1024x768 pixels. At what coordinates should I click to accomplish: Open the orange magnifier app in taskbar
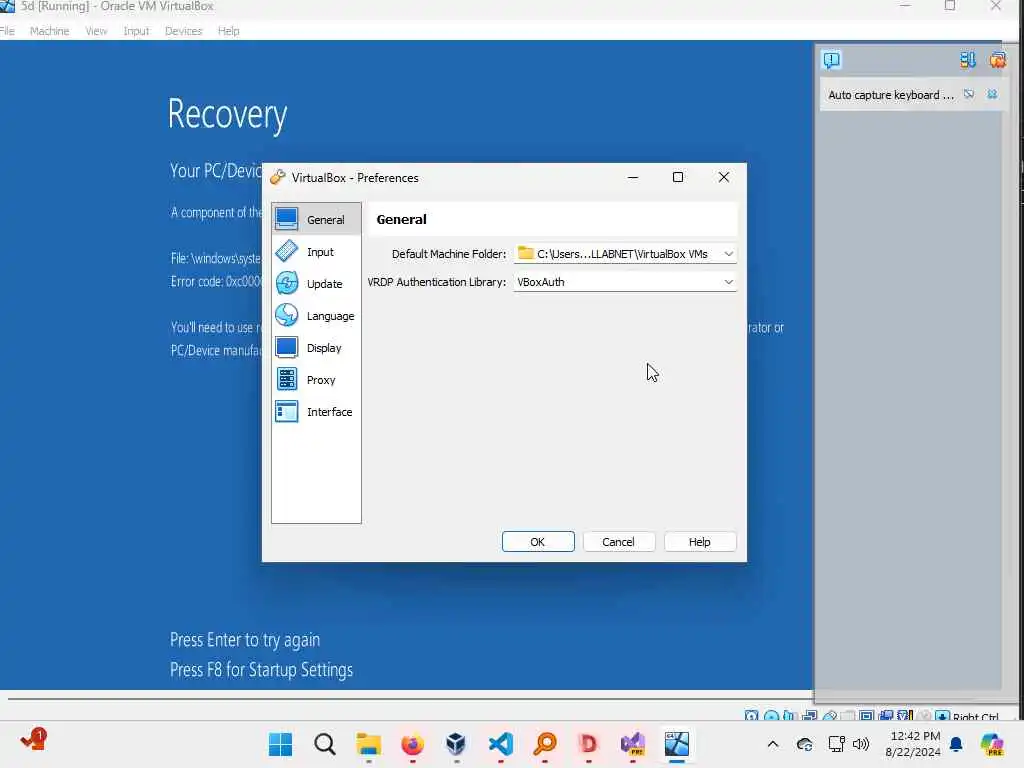(x=545, y=744)
